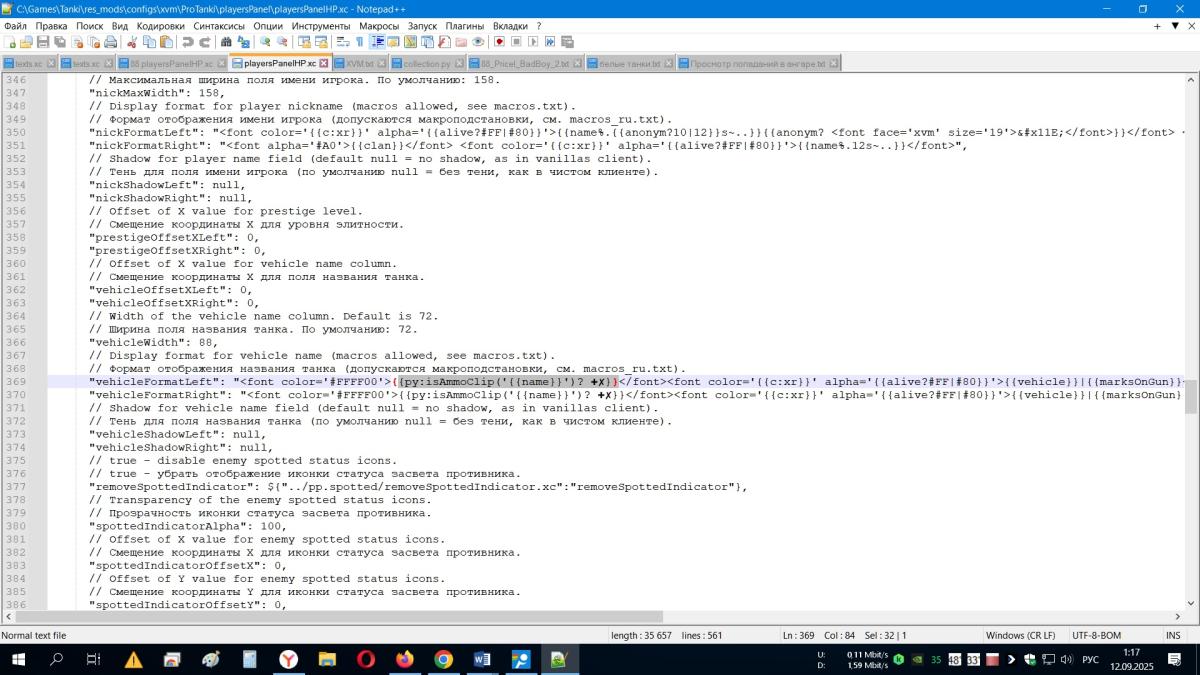This screenshot has height=675, width=1200.
Task: Click the Cut scissors toolbar icon
Action: click(x=132, y=42)
